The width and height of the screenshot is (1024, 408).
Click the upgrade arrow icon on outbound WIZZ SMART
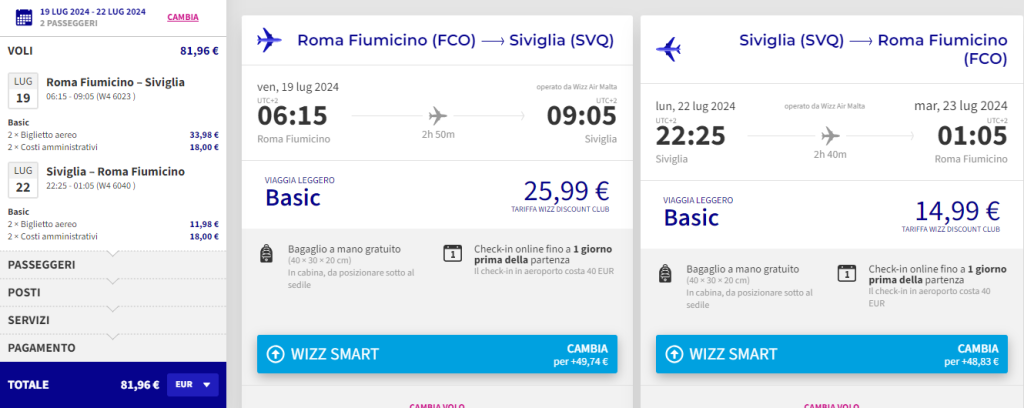pyautogui.click(x=276, y=354)
